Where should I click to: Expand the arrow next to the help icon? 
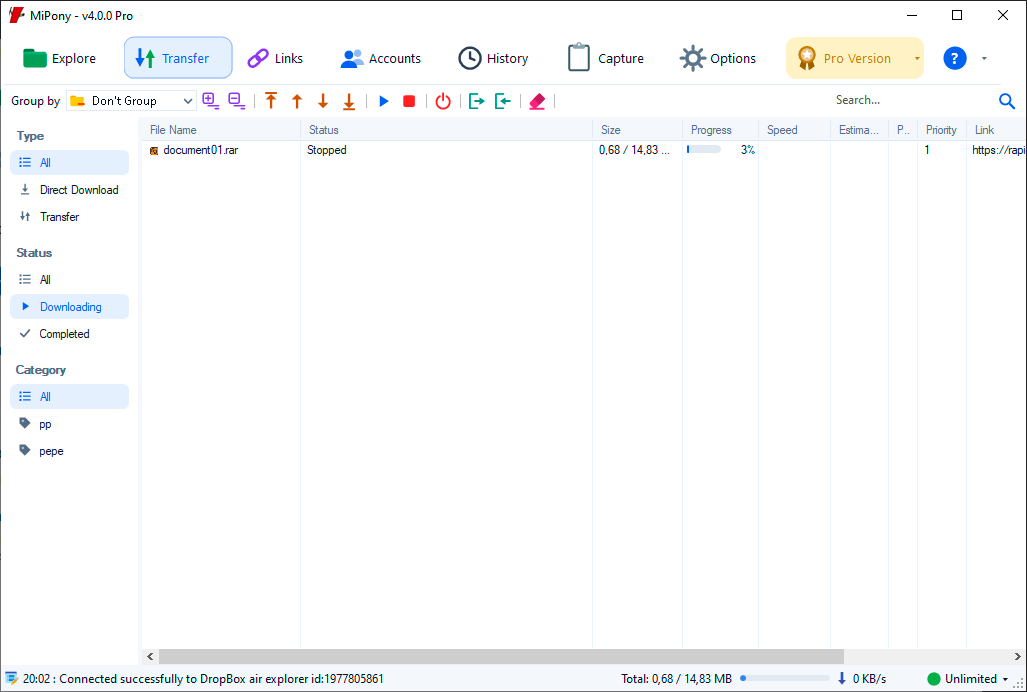pyautogui.click(x=984, y=58)
